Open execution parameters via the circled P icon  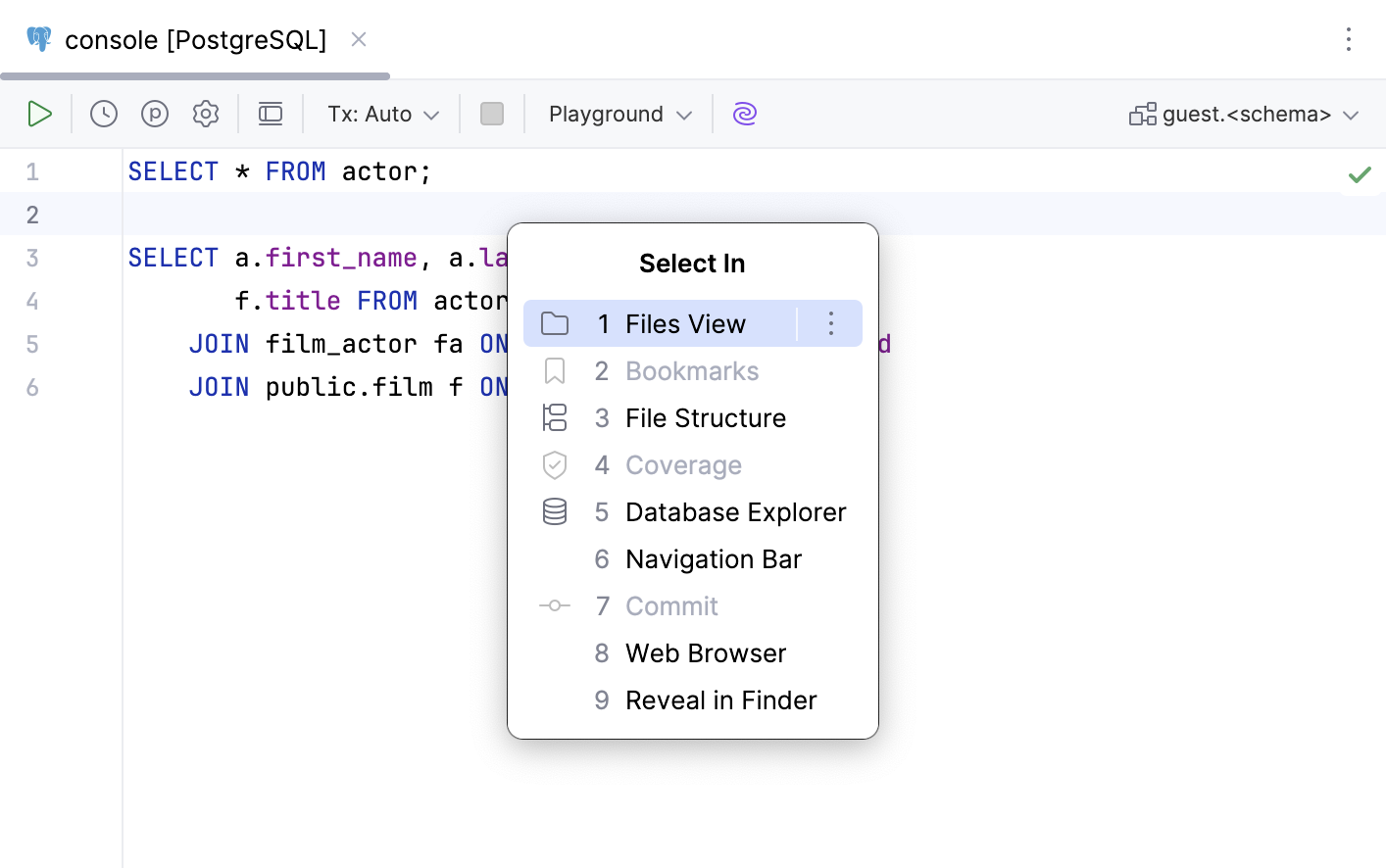(155, 114)
